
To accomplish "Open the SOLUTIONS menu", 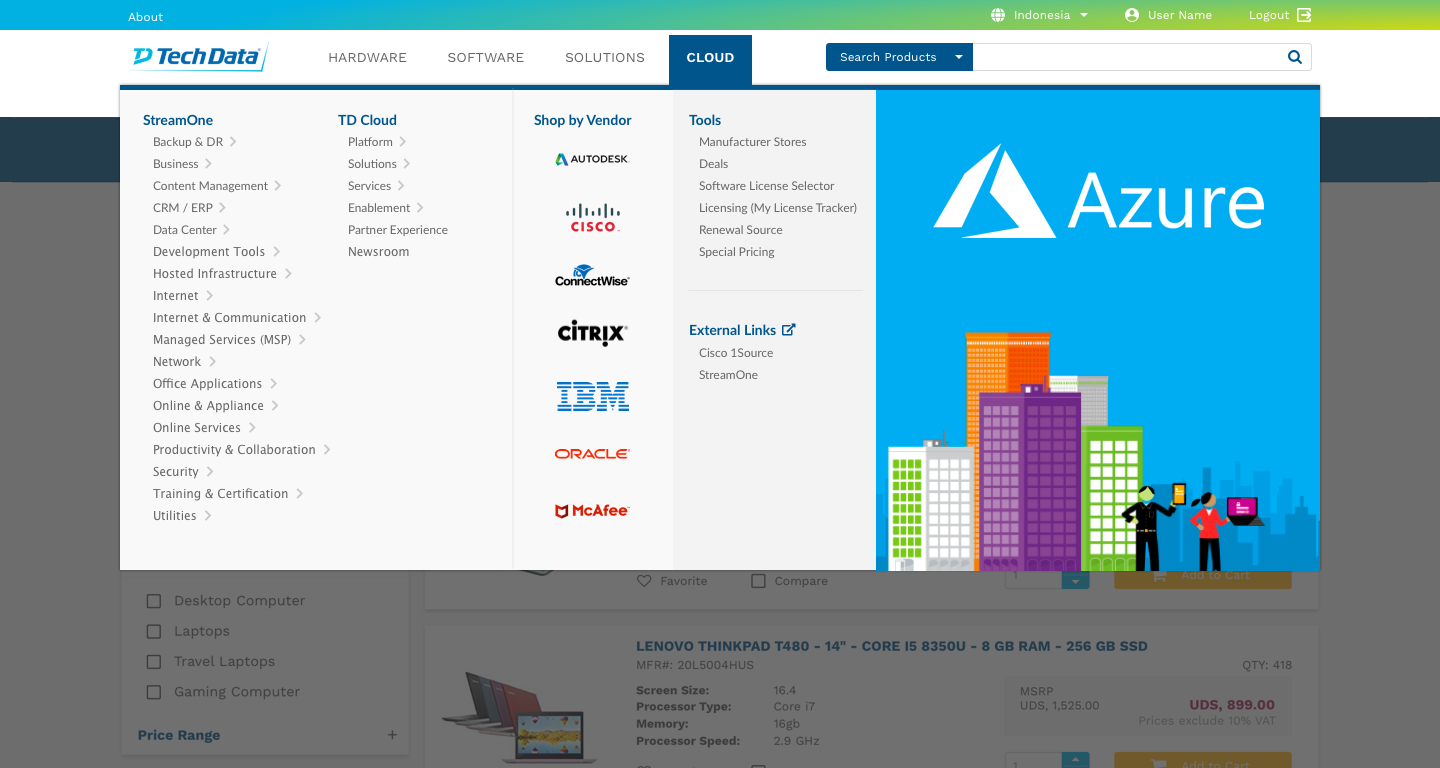I will click(x=605, y=58).
